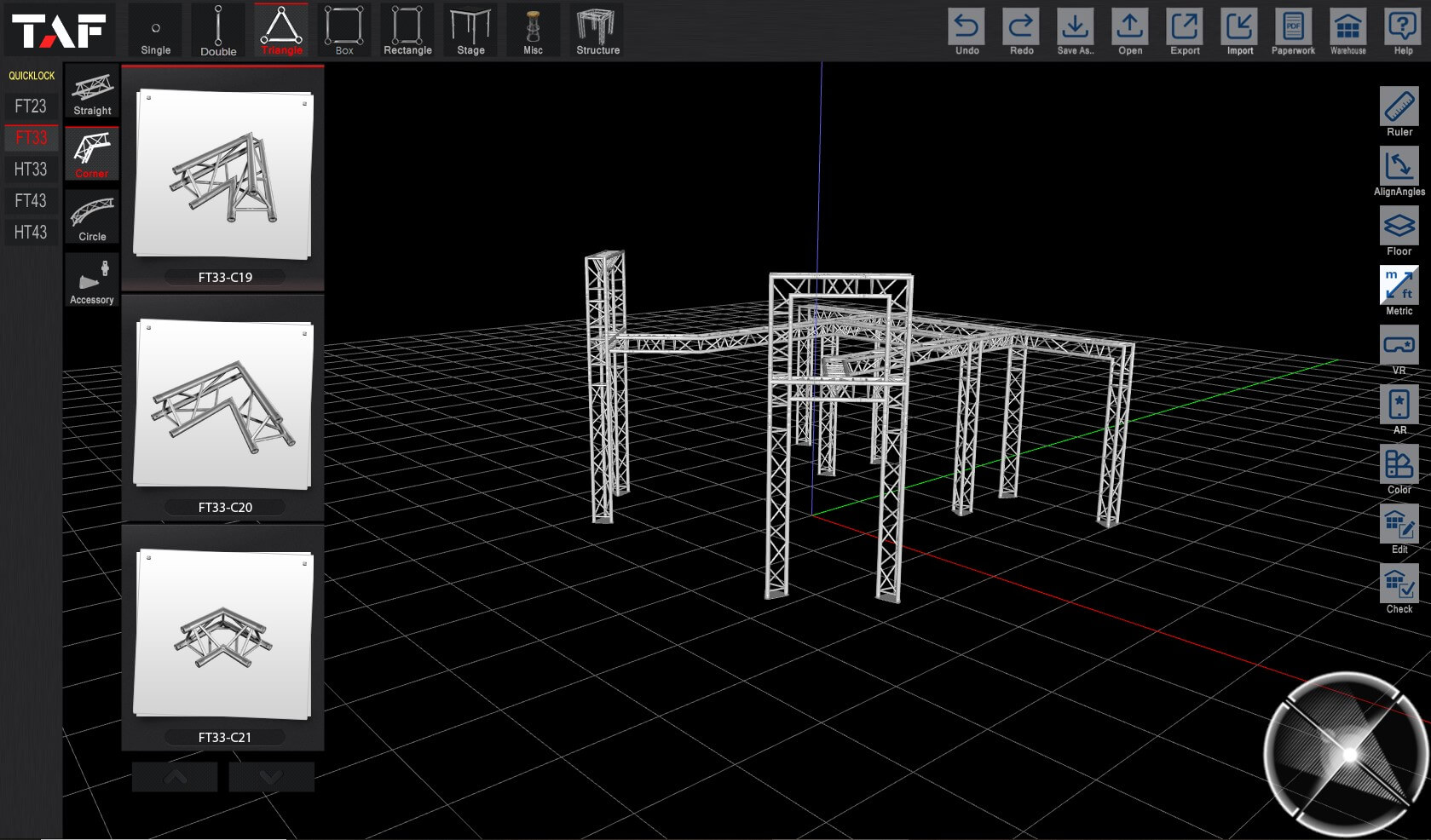The width and height of the screenshot is (1431, 840).
Task: Switch to the Structure category
Action: click(597, 31)
